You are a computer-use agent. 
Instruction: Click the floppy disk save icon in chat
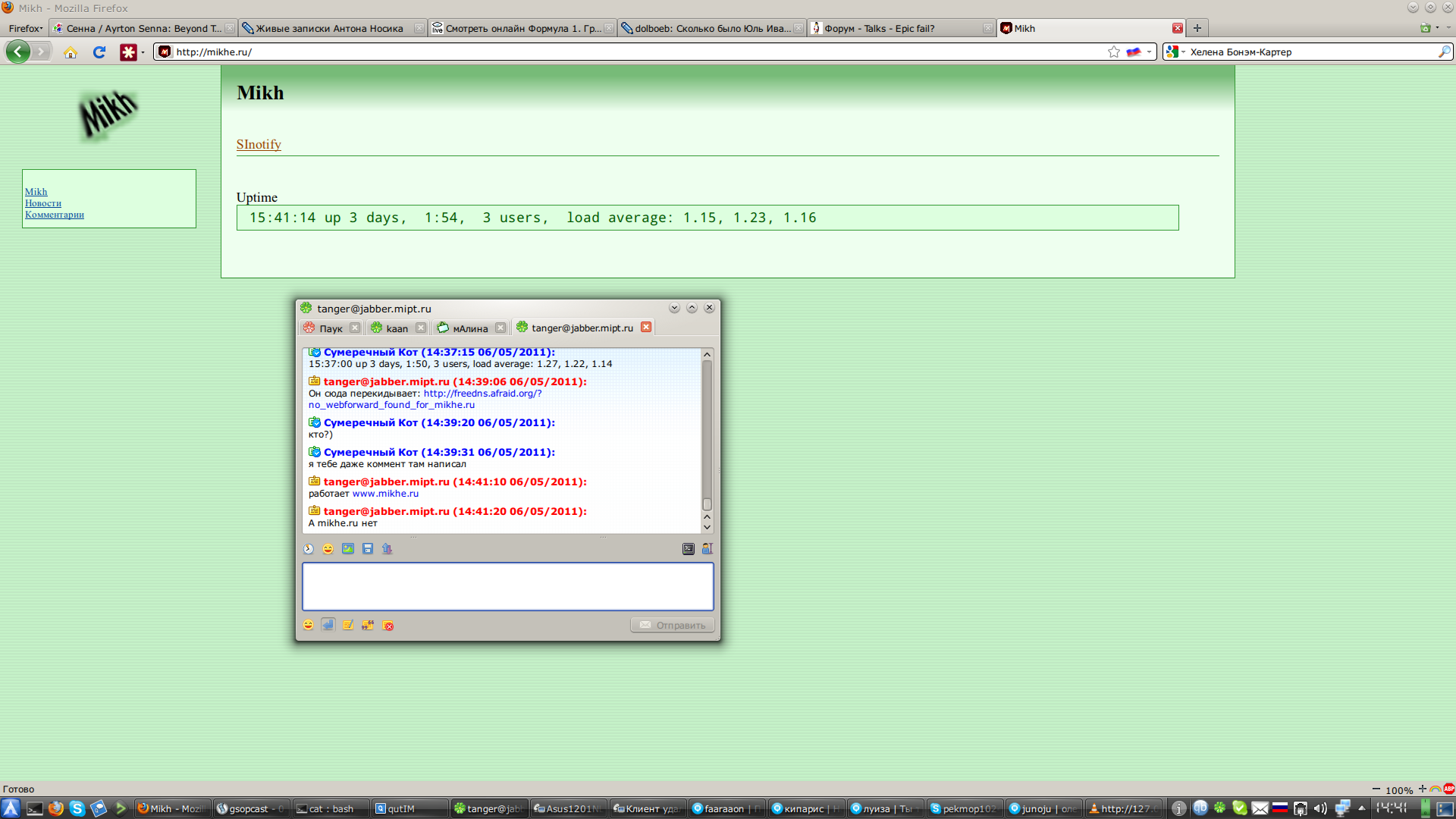tap(368, 549)
